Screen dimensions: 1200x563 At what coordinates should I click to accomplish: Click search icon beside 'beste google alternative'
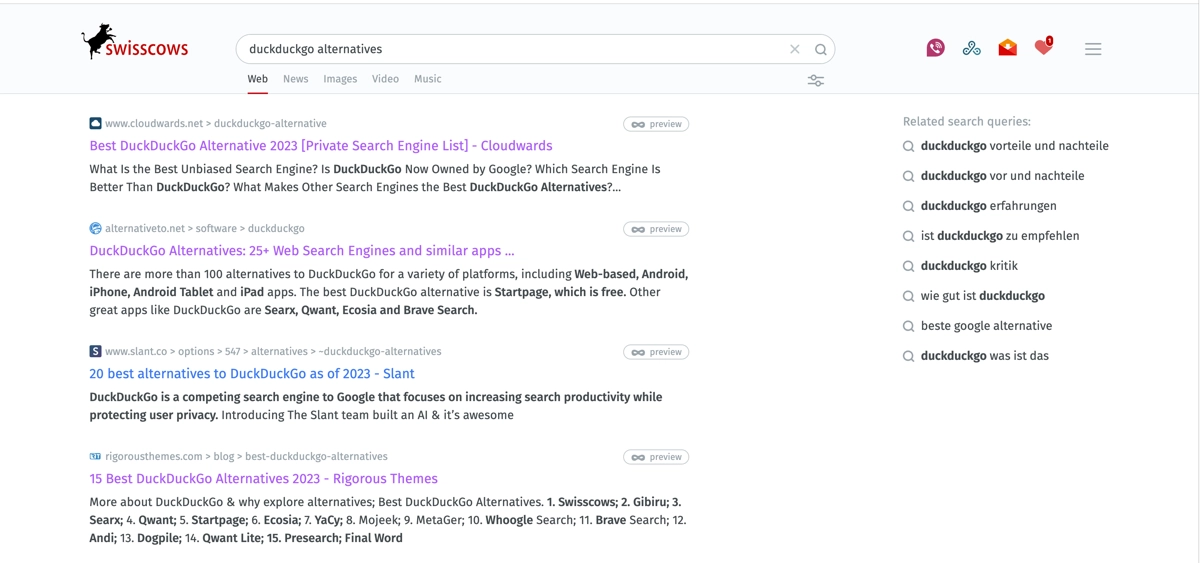coord(909,326)
